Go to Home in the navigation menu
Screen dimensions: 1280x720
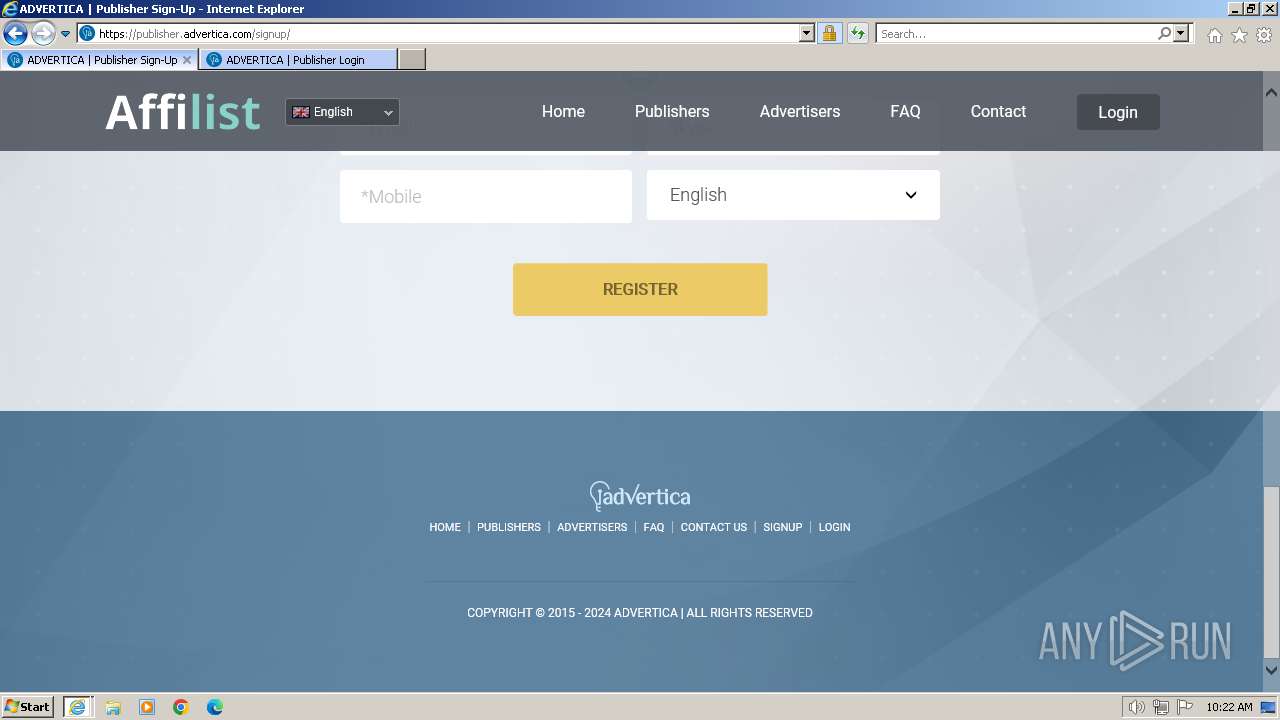563,111
